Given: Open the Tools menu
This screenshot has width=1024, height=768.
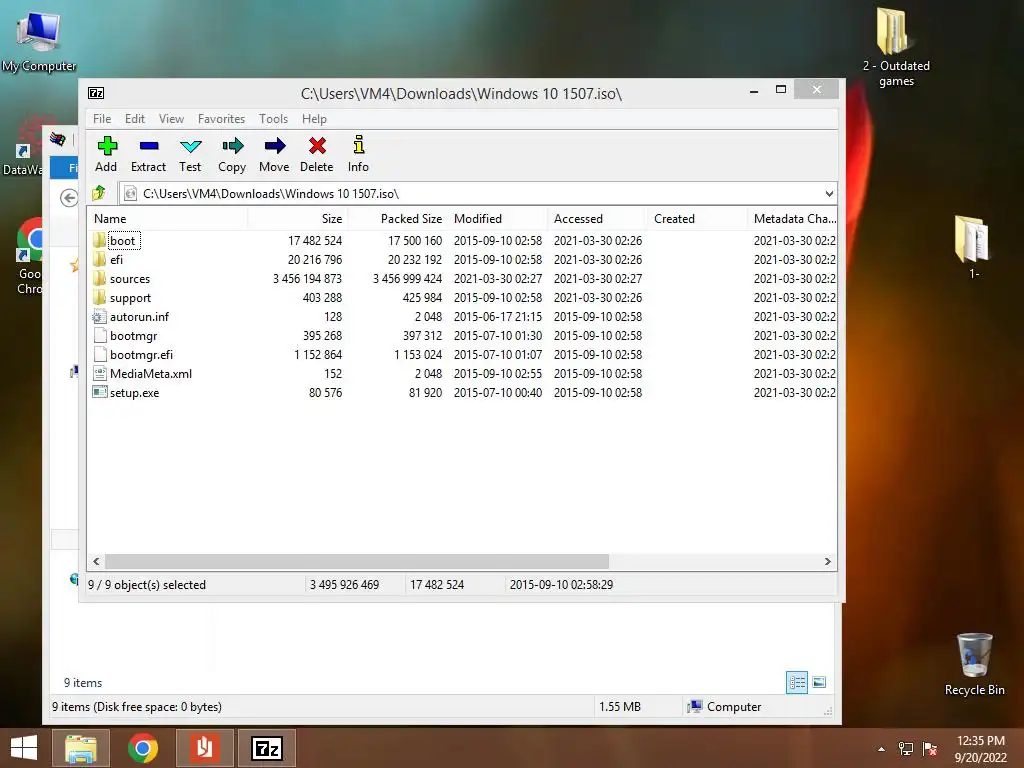Looking at the screenshot, I should [x=273, y=119].
